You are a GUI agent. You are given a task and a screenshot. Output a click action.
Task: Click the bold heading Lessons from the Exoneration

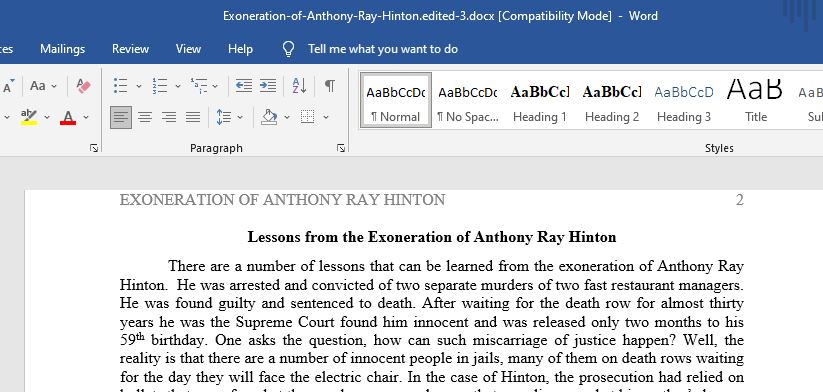pyautogui.click(x=431, y=237)
